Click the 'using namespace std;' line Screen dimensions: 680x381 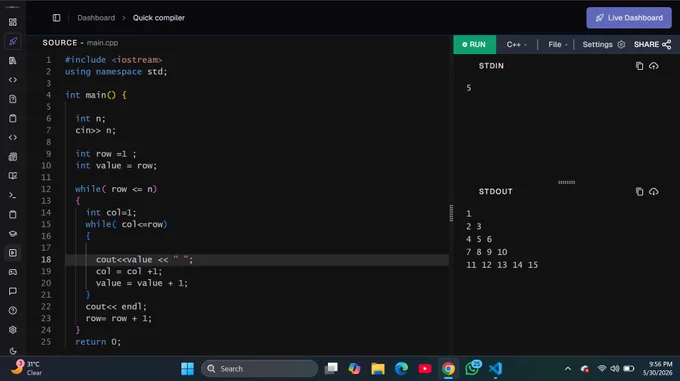click(116, 72)
